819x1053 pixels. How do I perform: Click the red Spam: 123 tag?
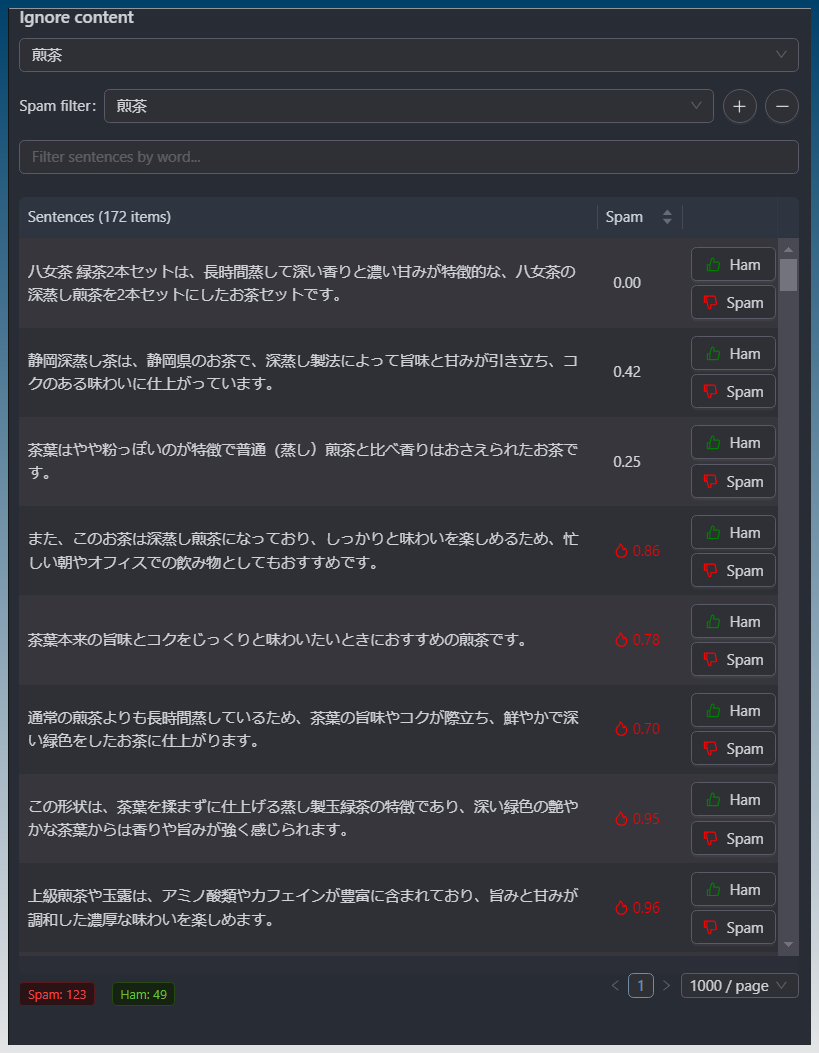point(57,994)
